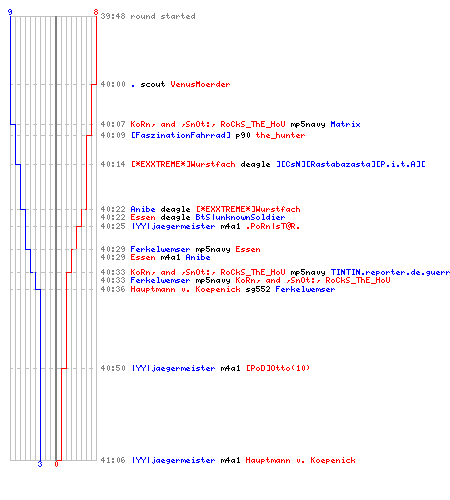
Task: Select the blue player name at 40:14
Action: [x=351, y=164]
